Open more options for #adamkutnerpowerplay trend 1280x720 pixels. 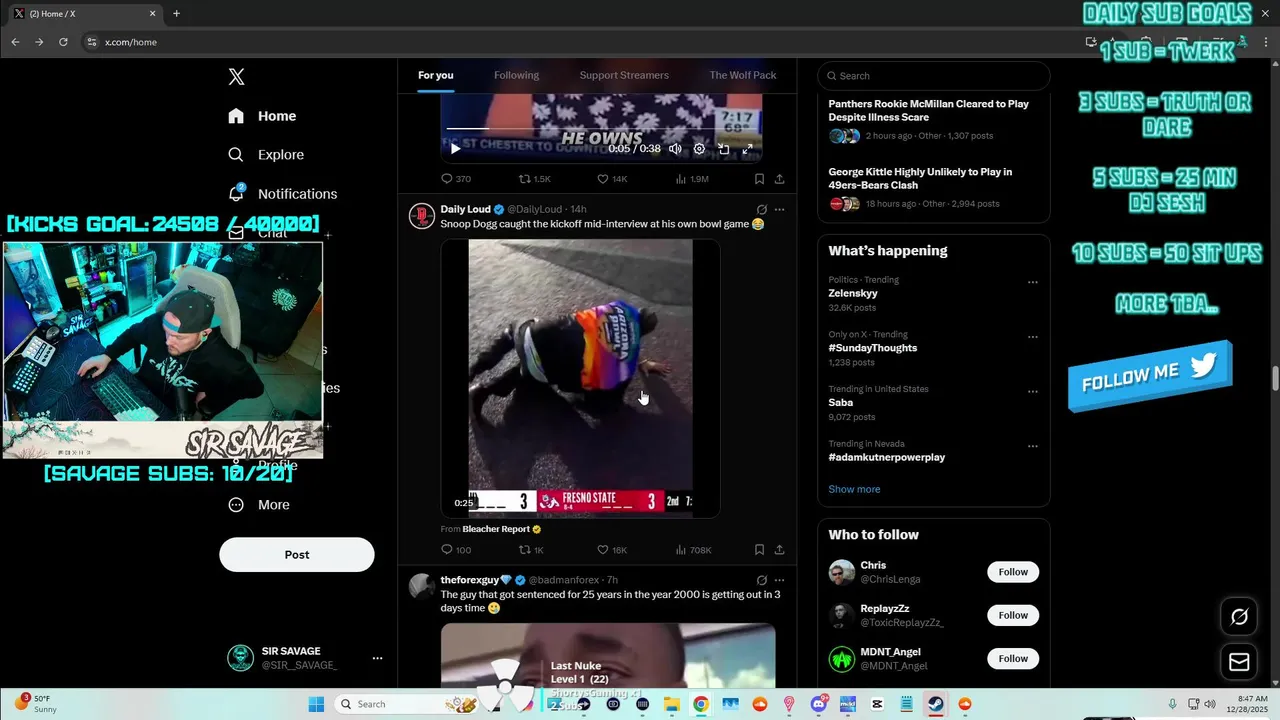(1033, 446)
